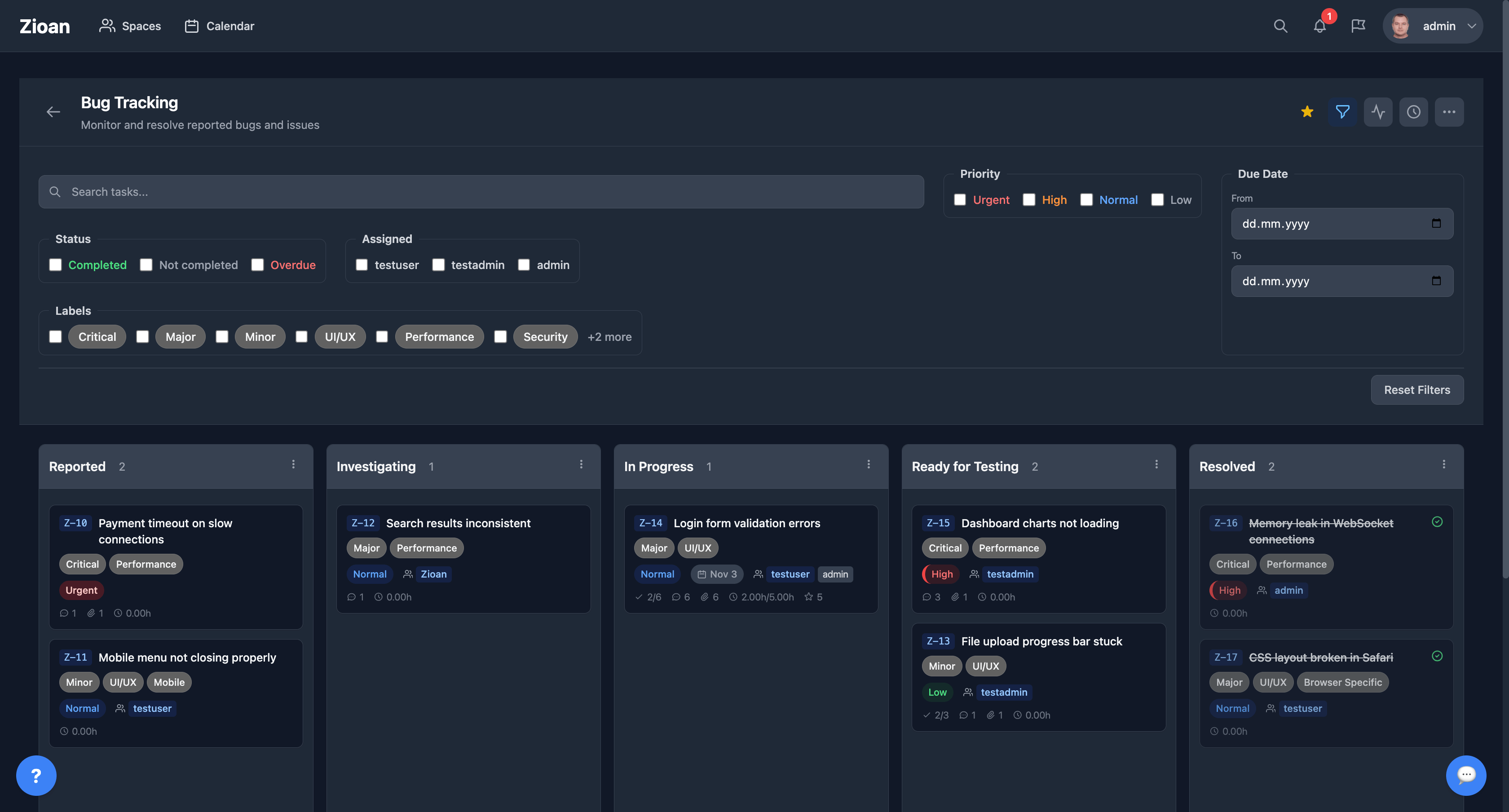The width and height of the screenshot is (1509, 812).
Task: Tick the Critical label checkbox
Action: click(x=56, y=336)
